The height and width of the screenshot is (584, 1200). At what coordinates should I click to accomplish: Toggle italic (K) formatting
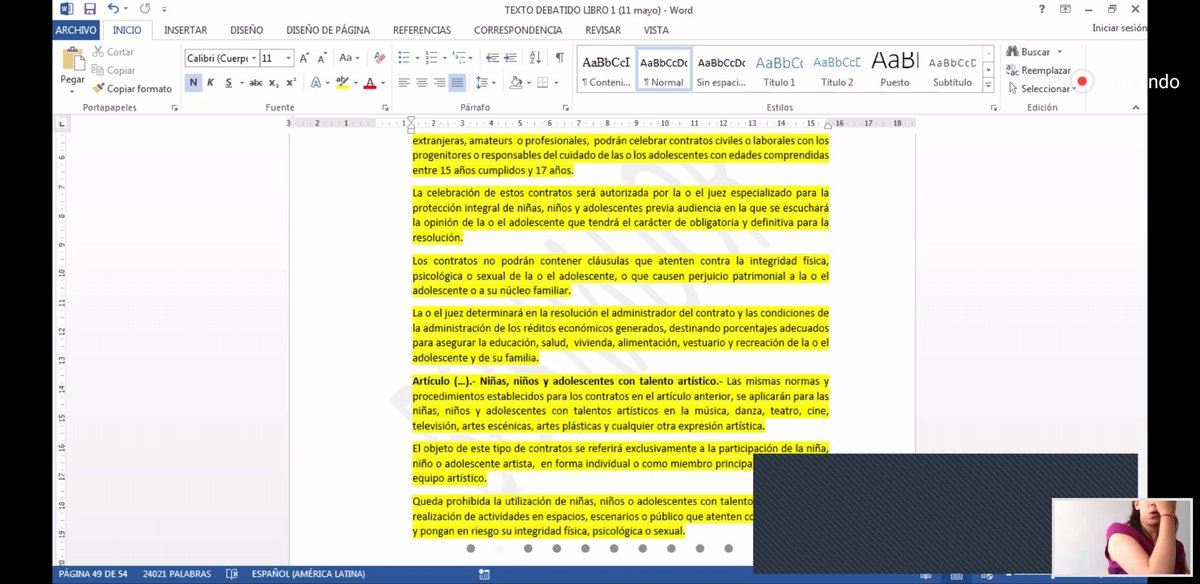tap(211, 82)
